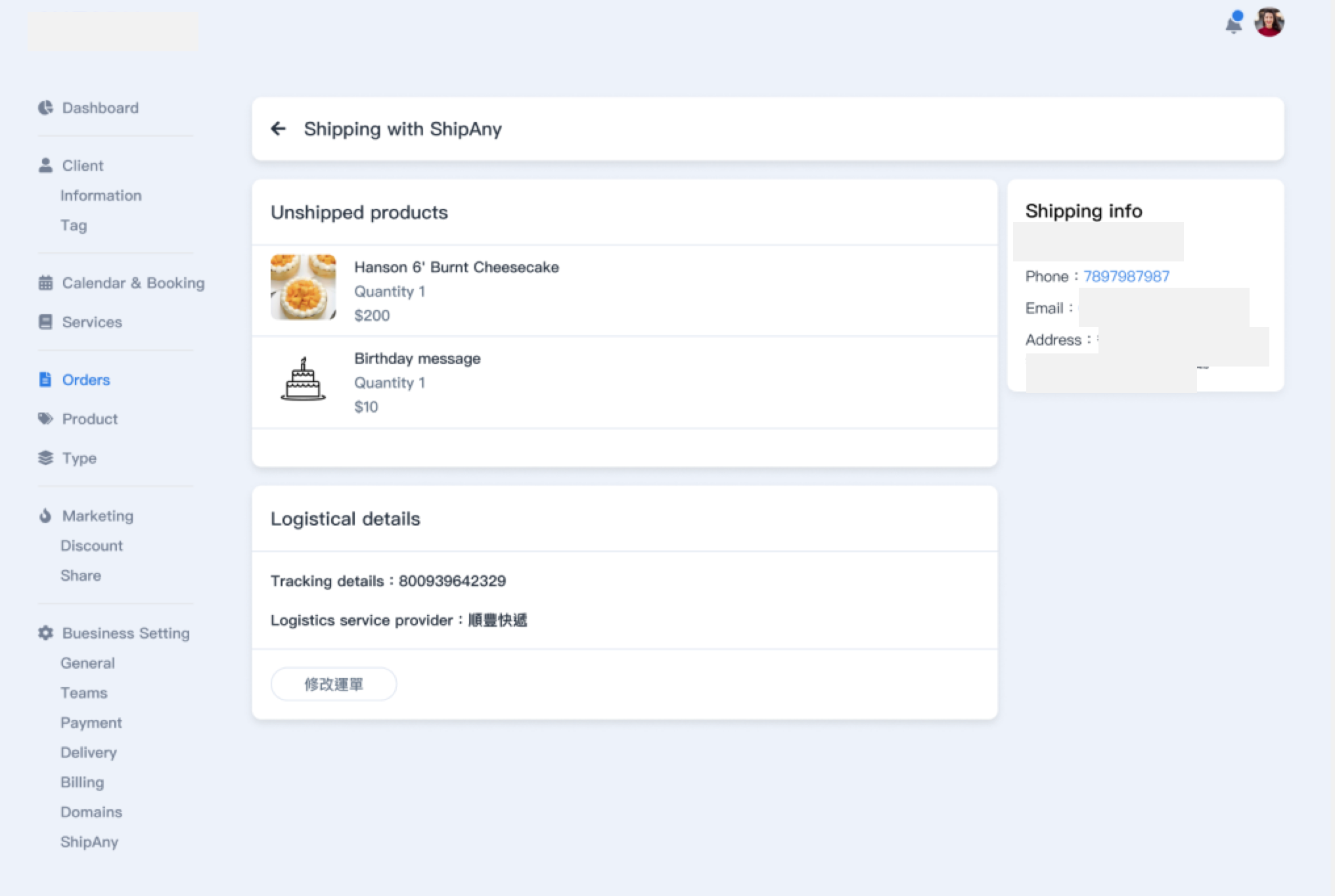Screen dimensions: 1335x896
Task: Click the user profile avatar
Action: tap(1269, 22)
